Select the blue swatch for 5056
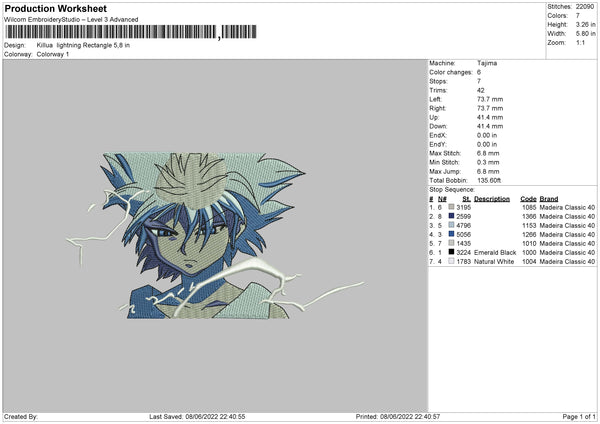The image size is (600, 424). (451, 234)
